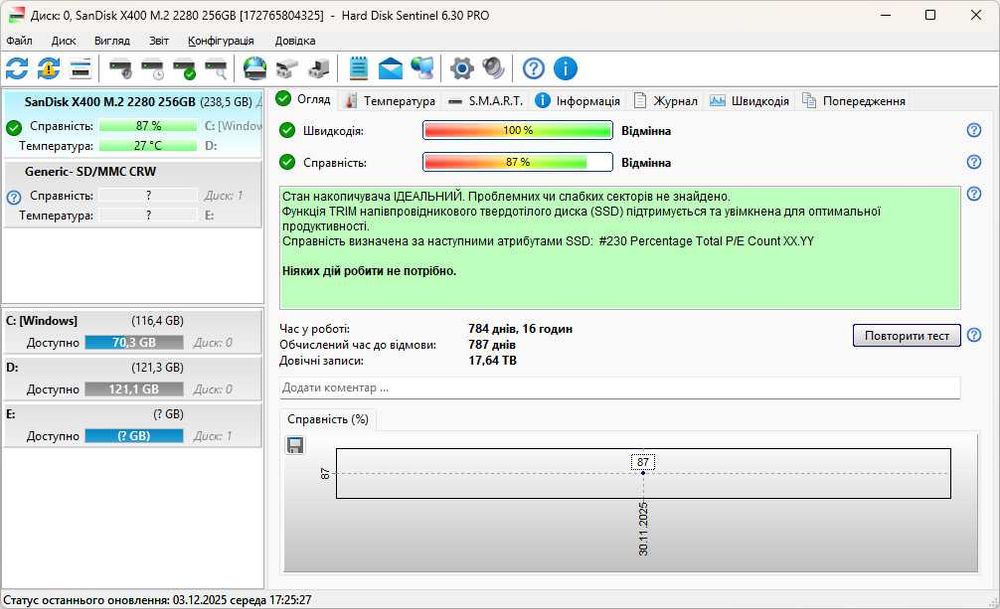Click help icon beside green status text box
Screen dimensions: 1000x609
point(974,194)
